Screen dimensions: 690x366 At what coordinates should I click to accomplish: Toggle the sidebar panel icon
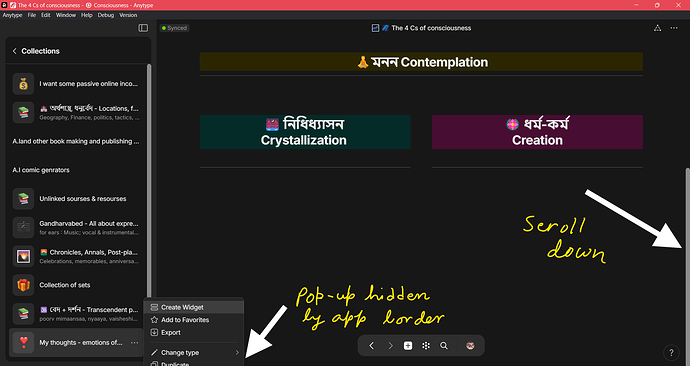coord(143,28)
